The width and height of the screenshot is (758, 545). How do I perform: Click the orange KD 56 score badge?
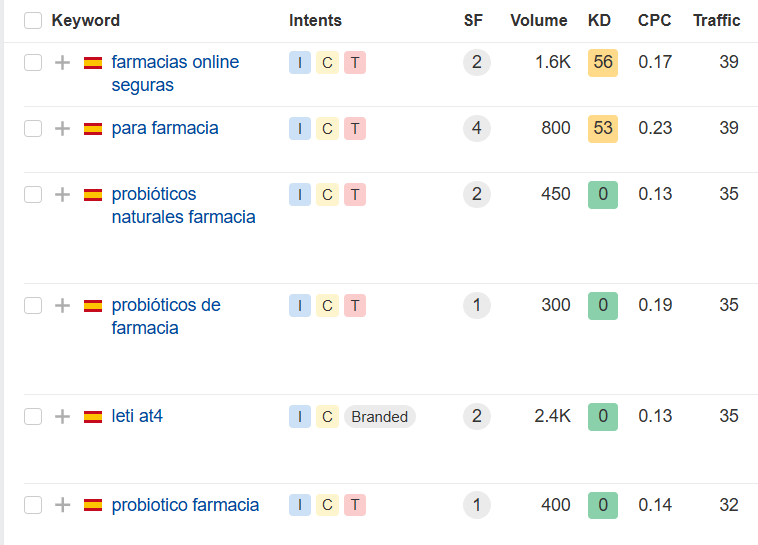tap(603, 62)
